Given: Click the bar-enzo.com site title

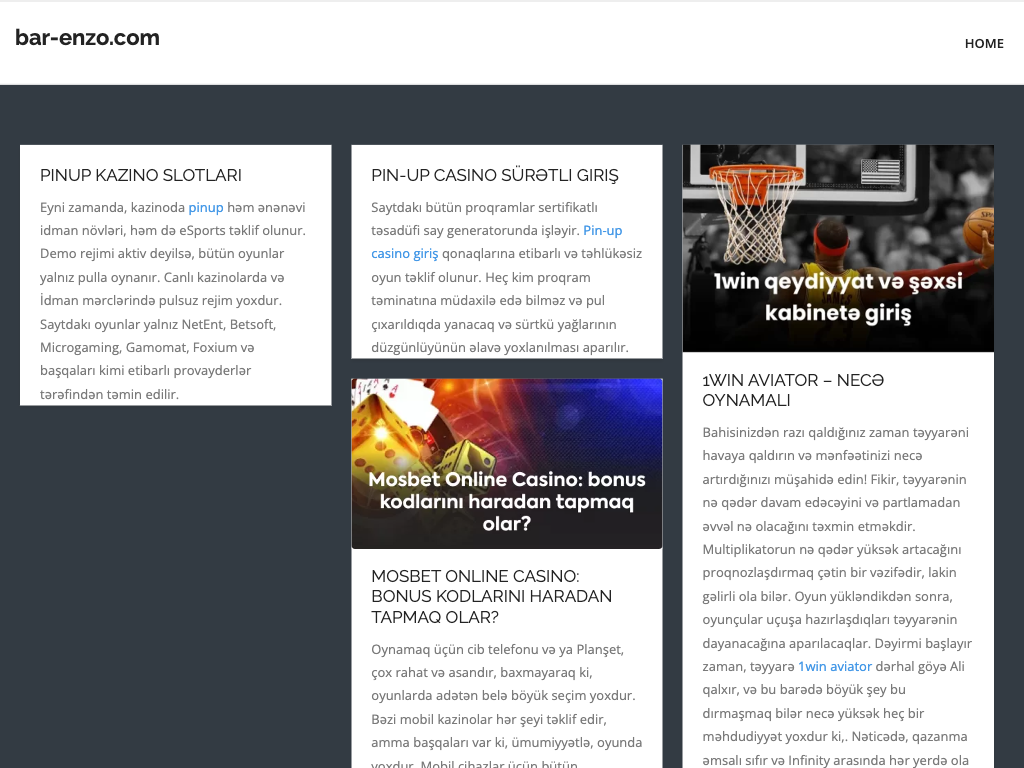Looking at the screenshot, I should tap(87, 38).
